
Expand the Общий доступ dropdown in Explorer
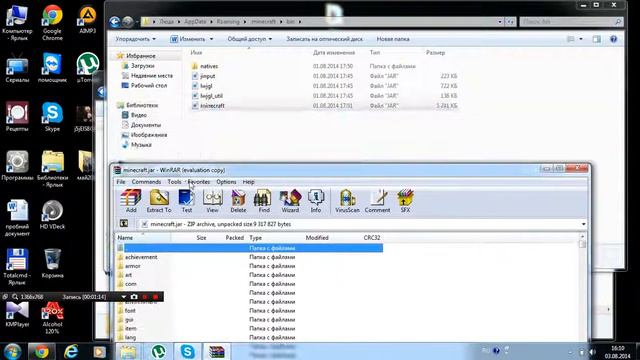249,39
